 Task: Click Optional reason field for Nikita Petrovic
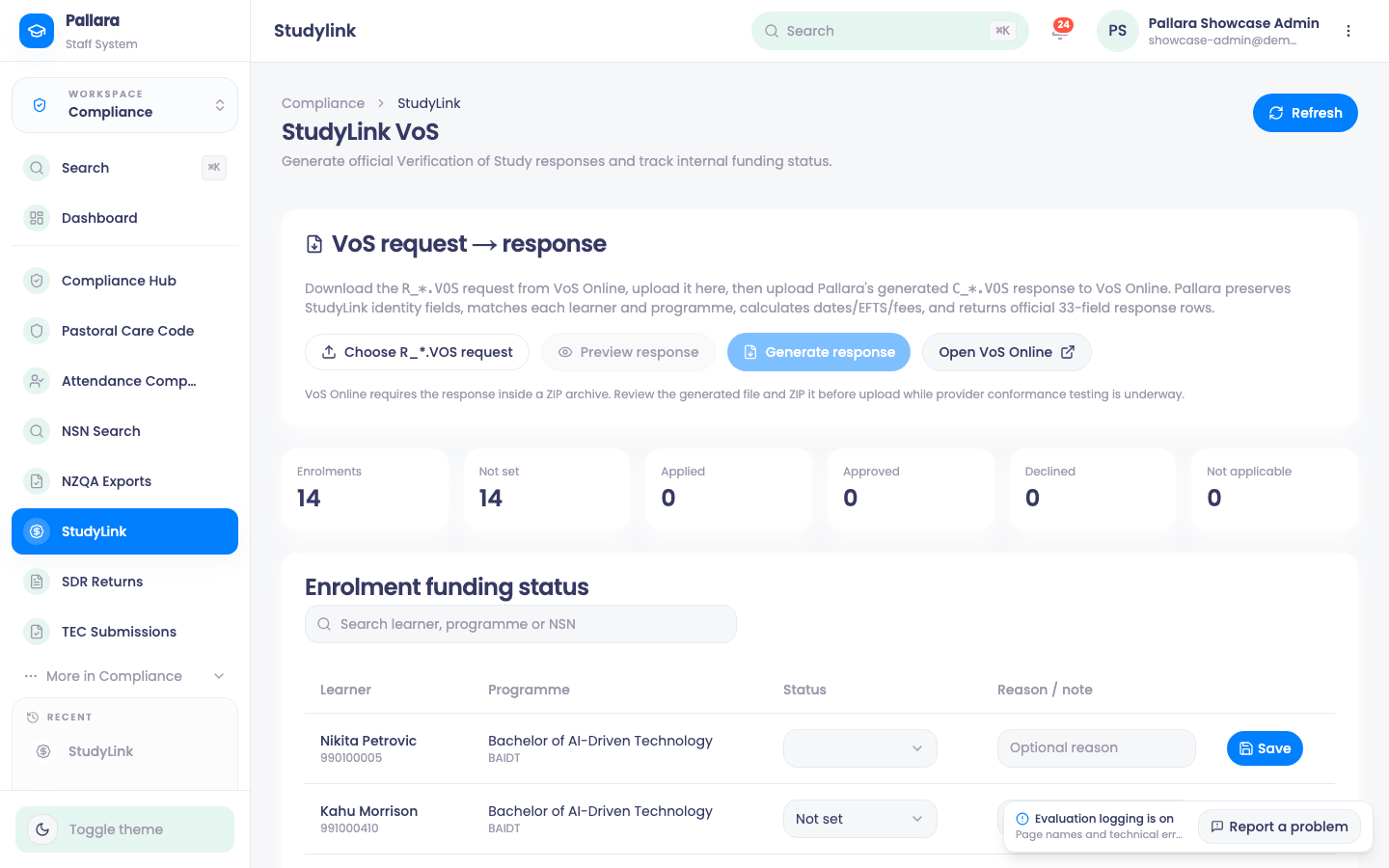coord(1097,748)
